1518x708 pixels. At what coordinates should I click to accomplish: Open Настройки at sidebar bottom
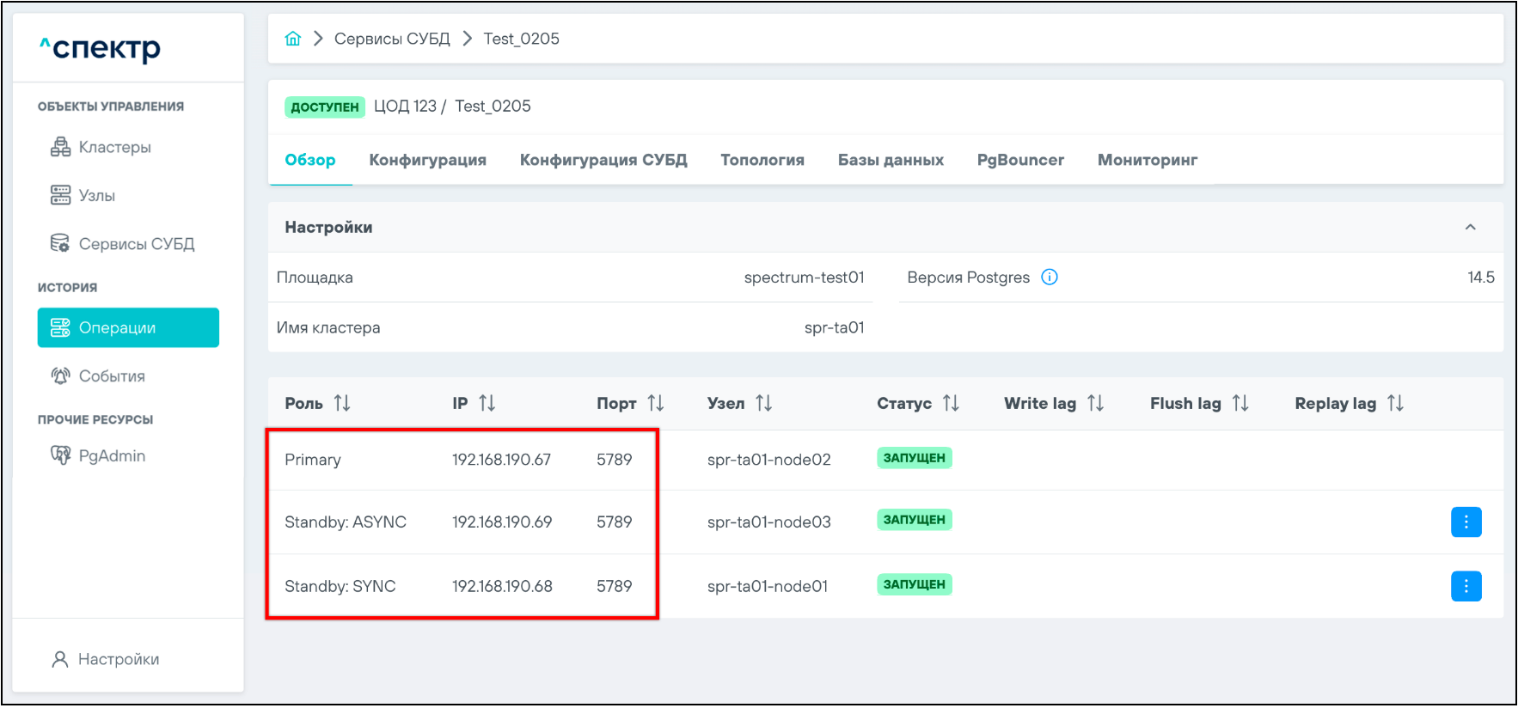coord(118,659)
